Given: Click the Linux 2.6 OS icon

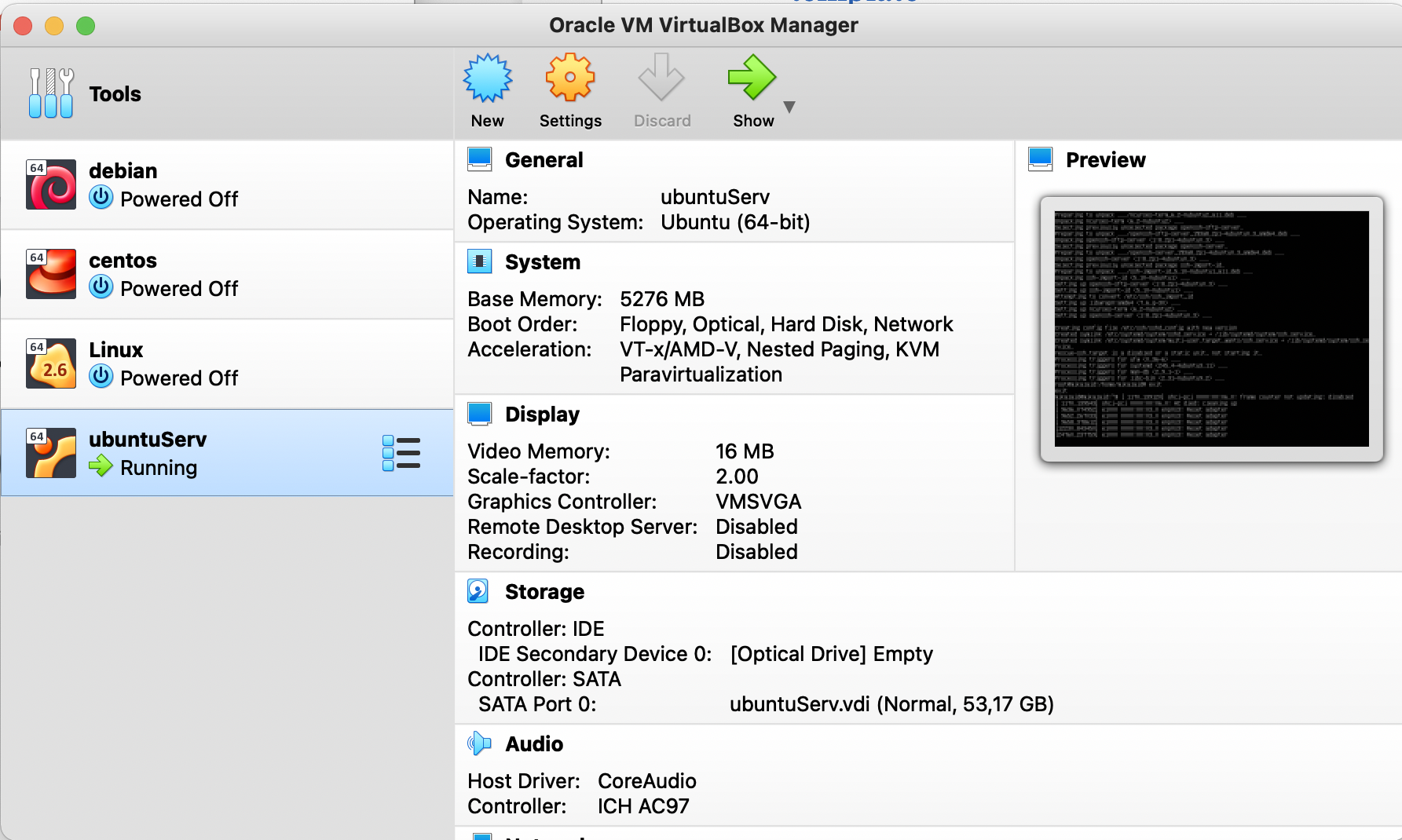Looking at the screenshot, I should point(51,363).
